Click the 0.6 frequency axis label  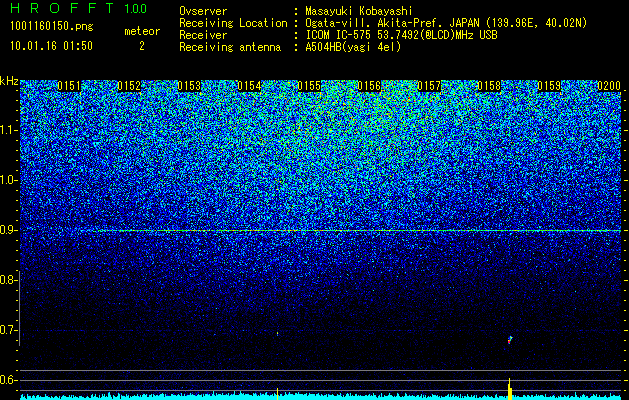click(8, 380)
